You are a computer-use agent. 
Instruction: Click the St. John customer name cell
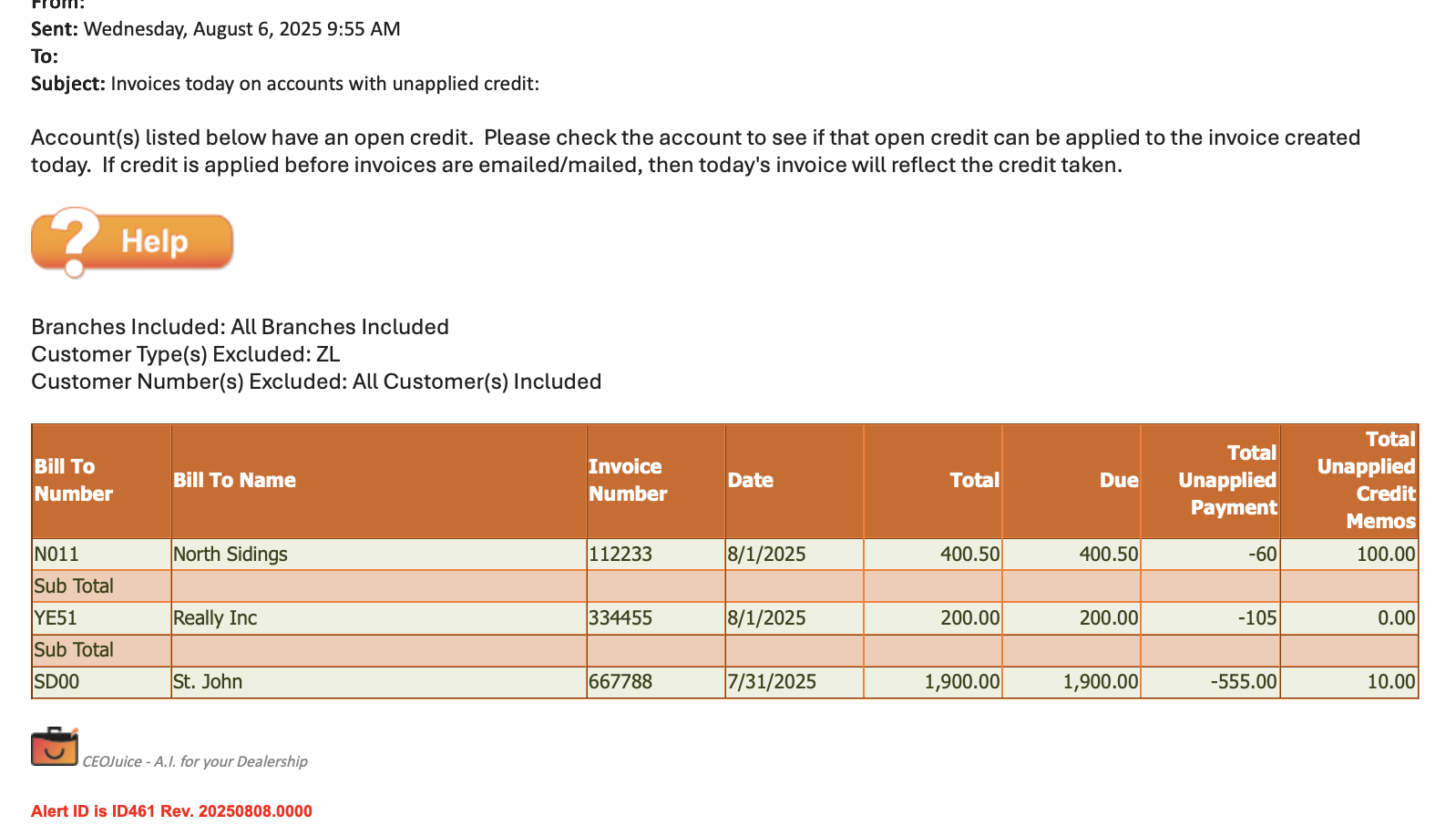pyautogui.click(x=379, y=682)
